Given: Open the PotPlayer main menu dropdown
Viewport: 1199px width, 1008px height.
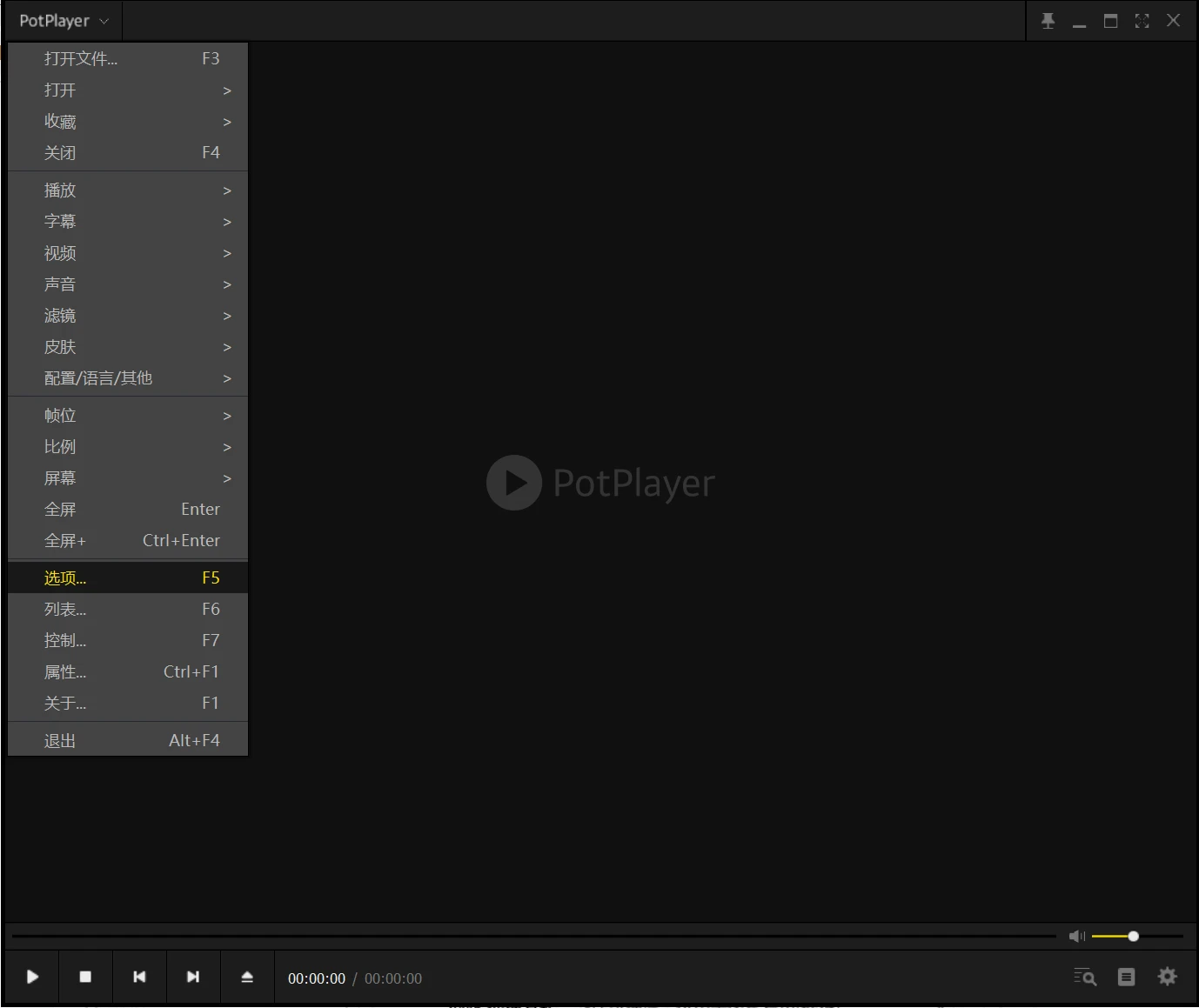Looking at the screenshot, I should [x=64, y=21].
